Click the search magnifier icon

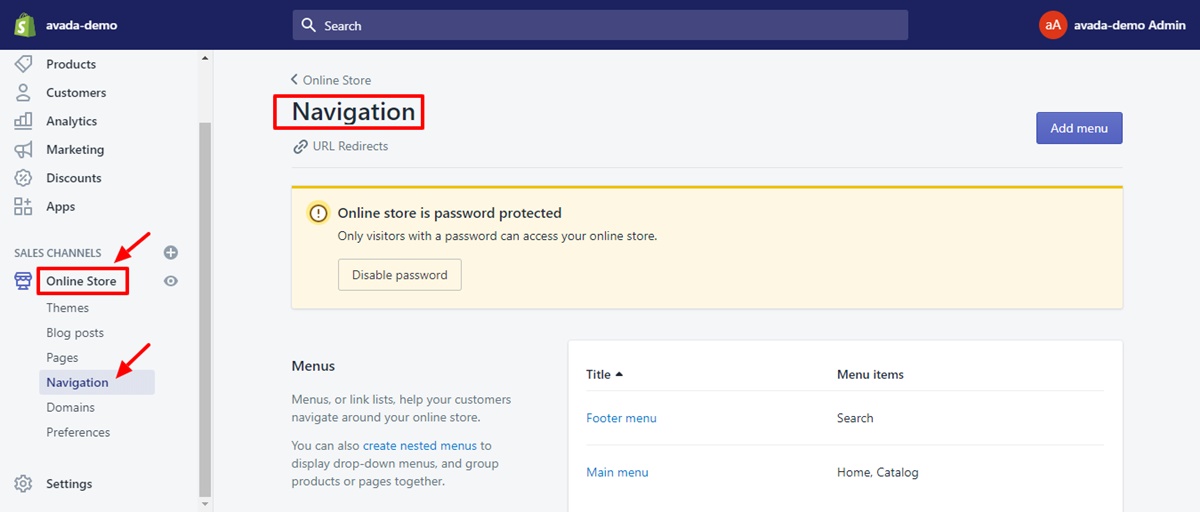(309, 25)
